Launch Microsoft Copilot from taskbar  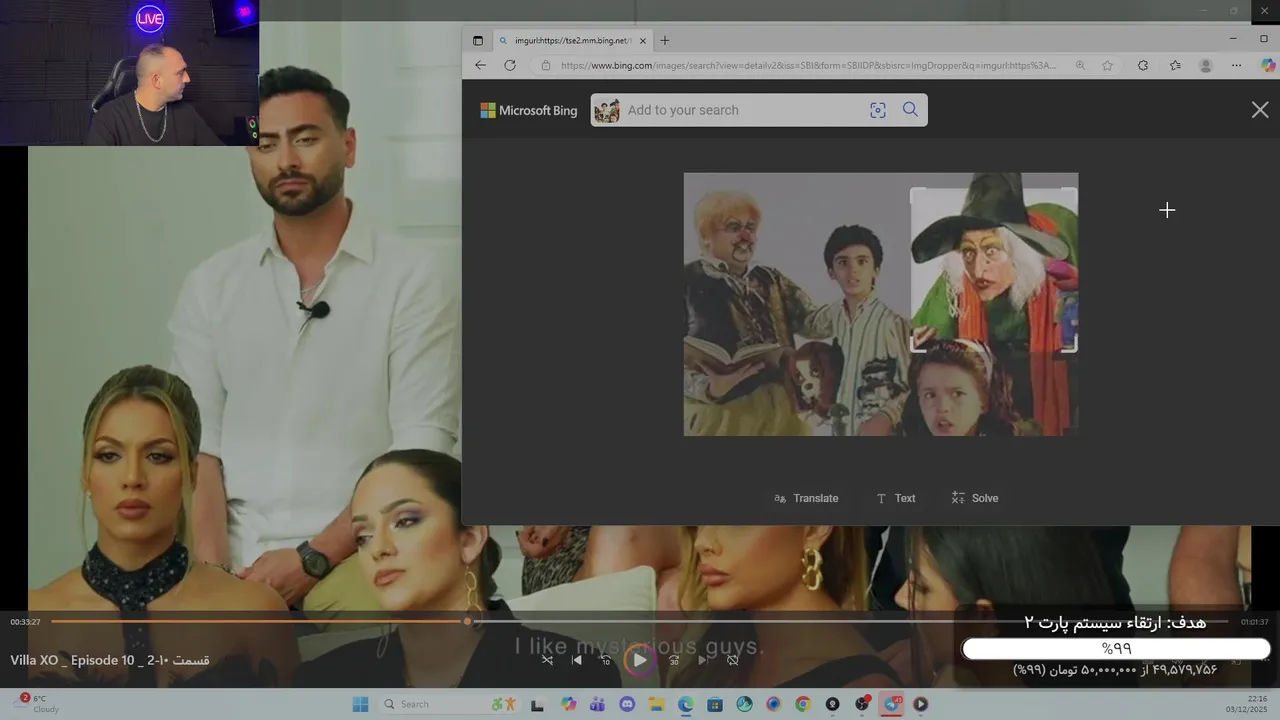pyautogui.click(x=569, y=704)
